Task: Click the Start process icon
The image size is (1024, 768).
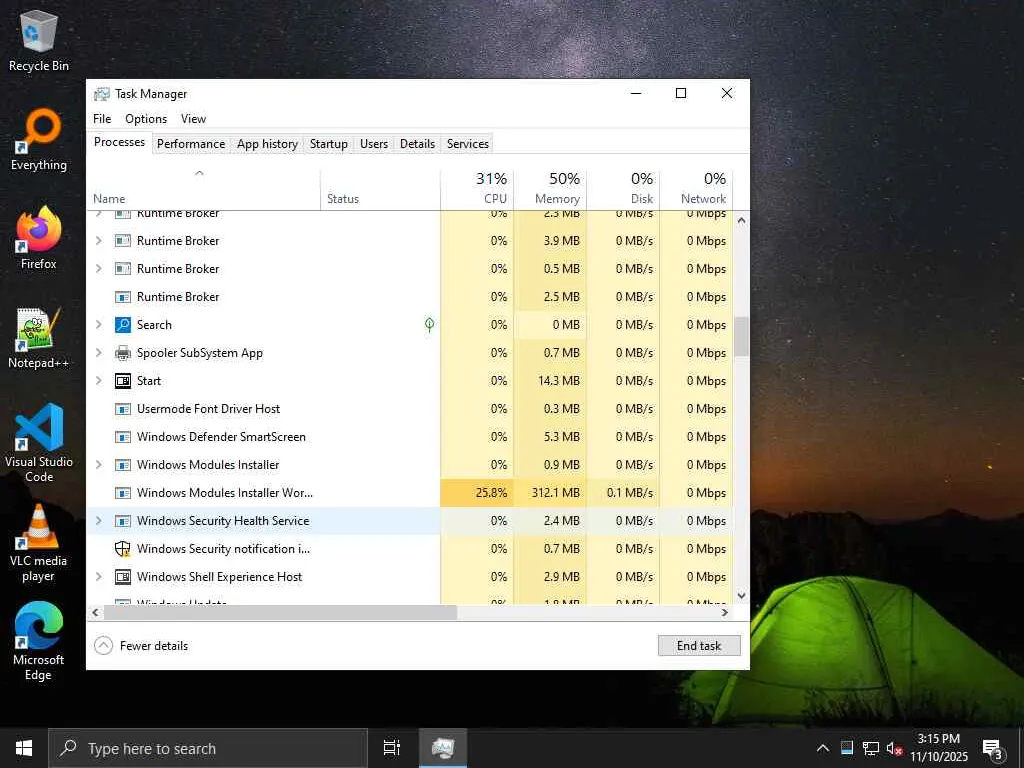Action: 123,381
